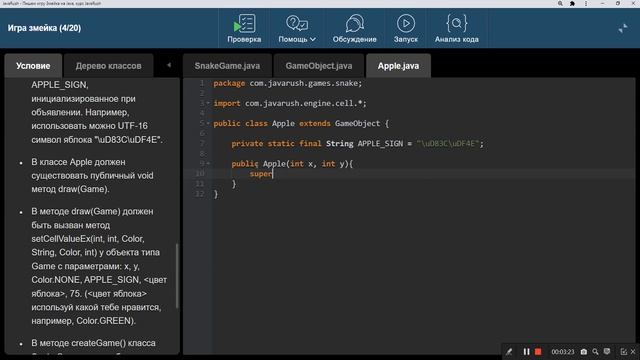Fold the Apple constructor at line 9
The width and height of the screenshot is (640, 360).
(x=208, y=164)
